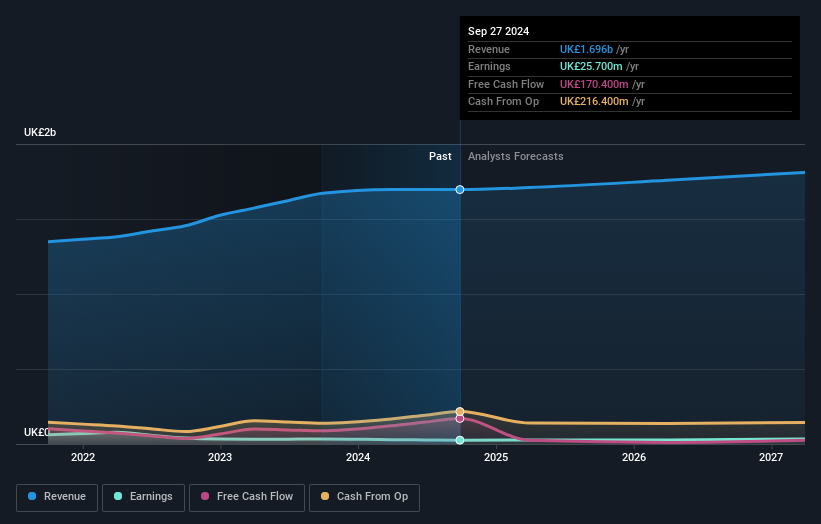Click the UK£2b y-axis label
821x524 pixels.
pos(40,132)
